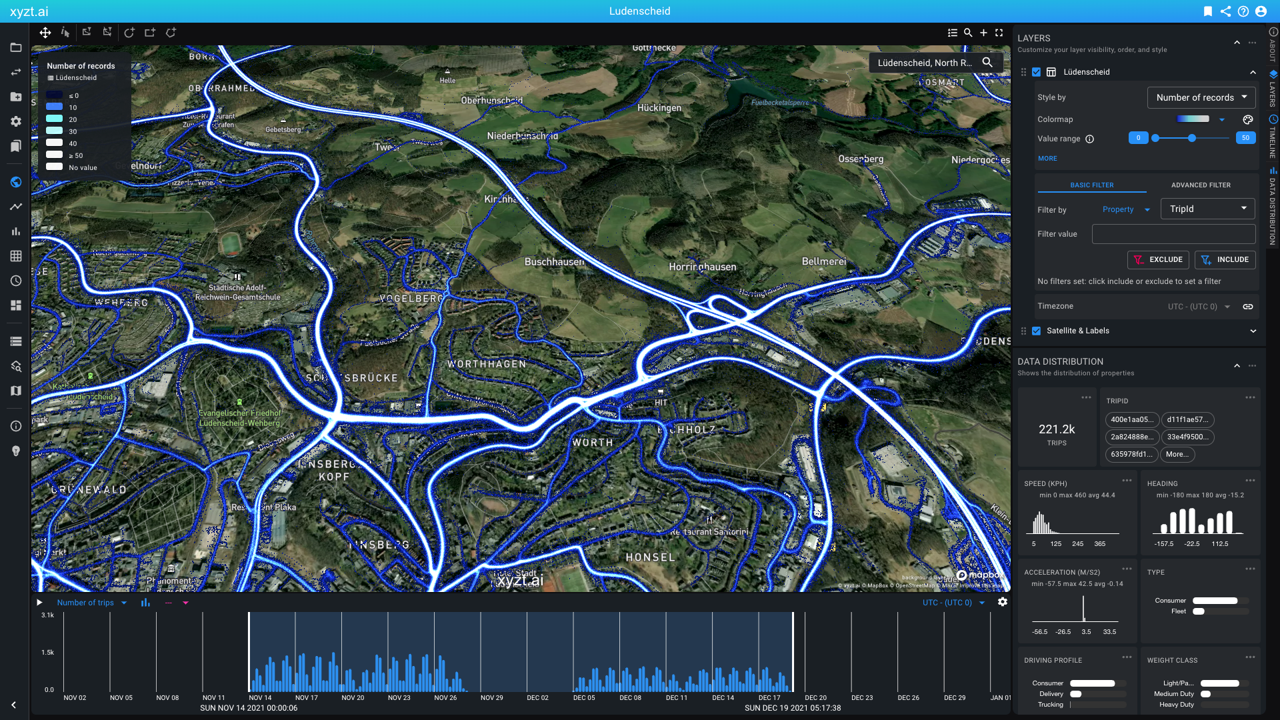Open the settings gear in left sidebar
The width and height of the screenshot is (1280, 720).
(15, 122)
